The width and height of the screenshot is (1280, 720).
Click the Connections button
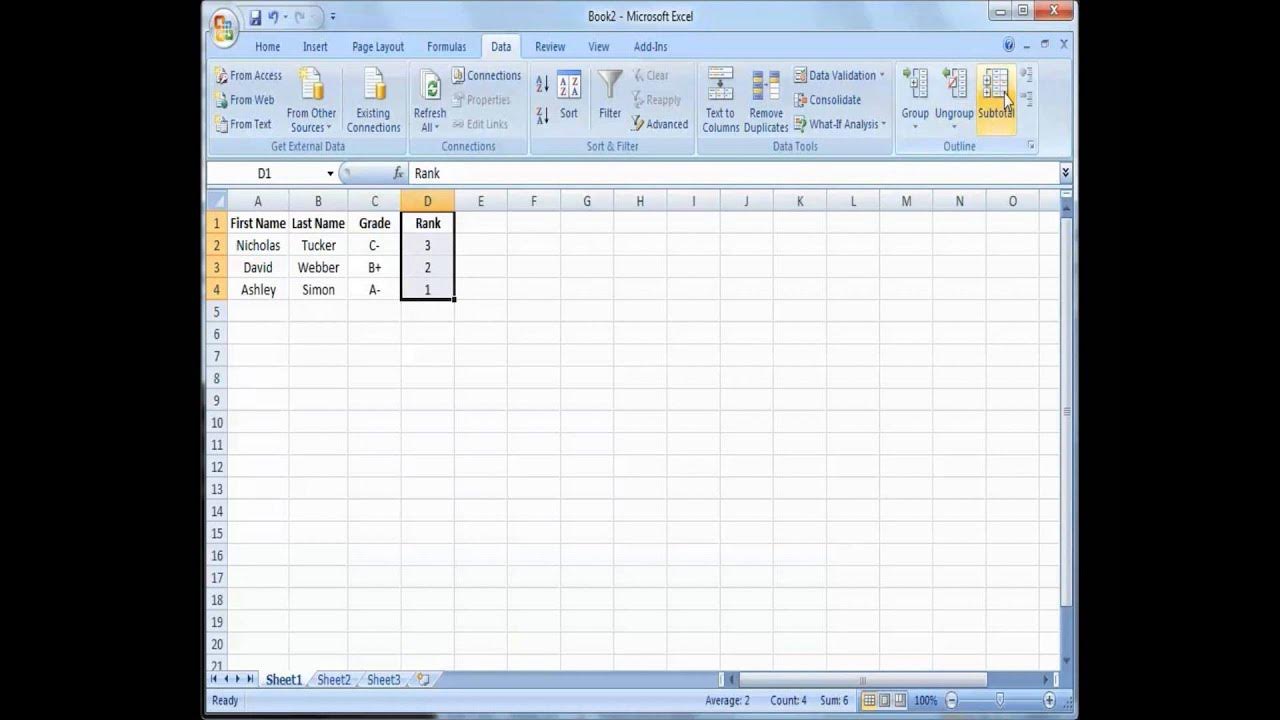[x=486, y=76]
